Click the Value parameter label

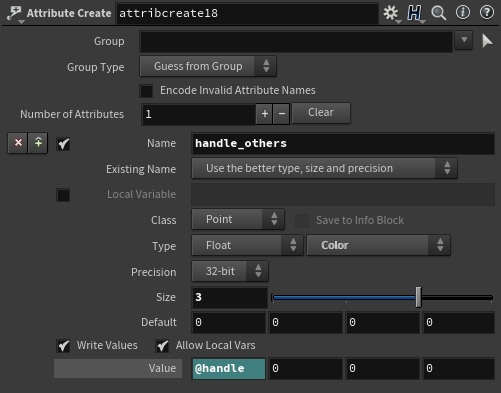[x=162, y=368]
